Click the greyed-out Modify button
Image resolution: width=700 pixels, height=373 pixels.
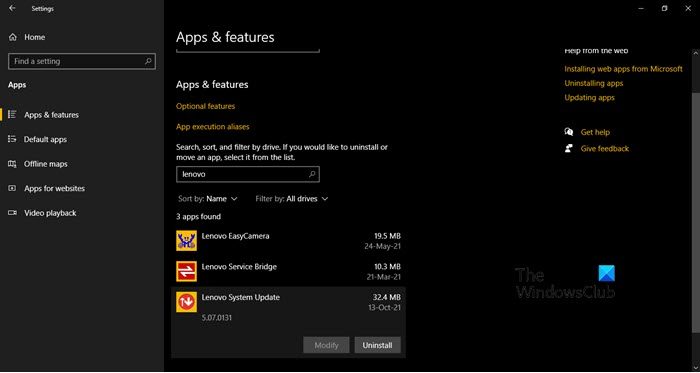point(326,345)
